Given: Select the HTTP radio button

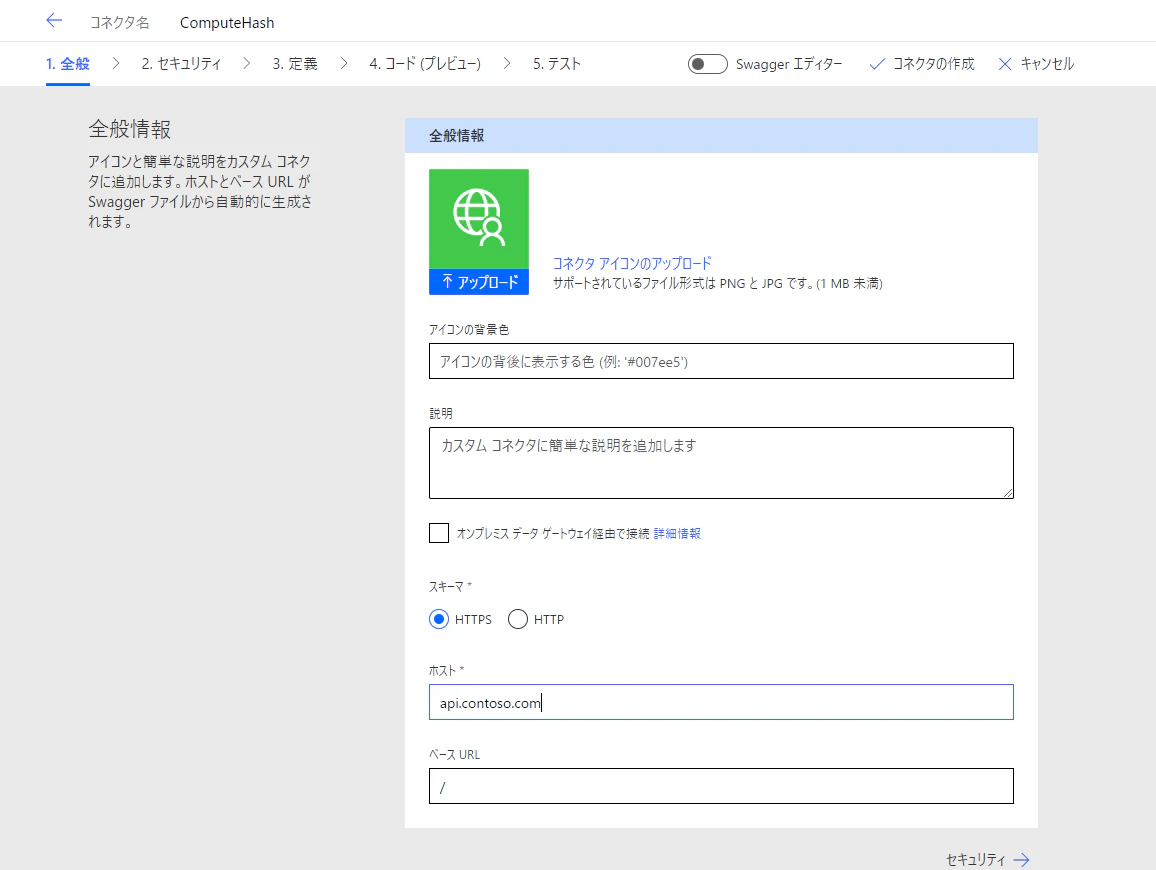Looking at the screenshot, I should tap(518, 619).
